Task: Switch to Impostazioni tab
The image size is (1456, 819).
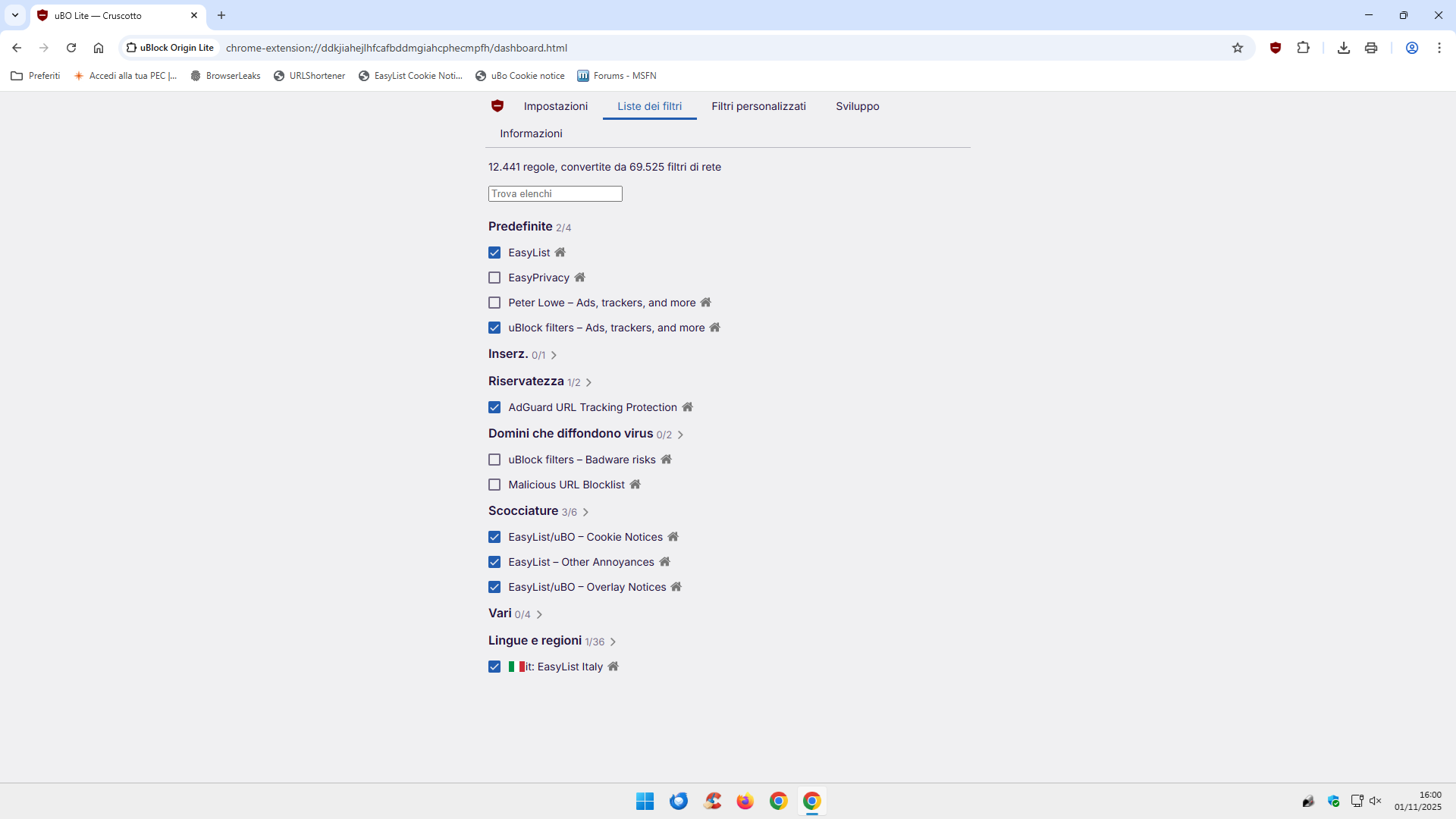Action: pos(556,106)
